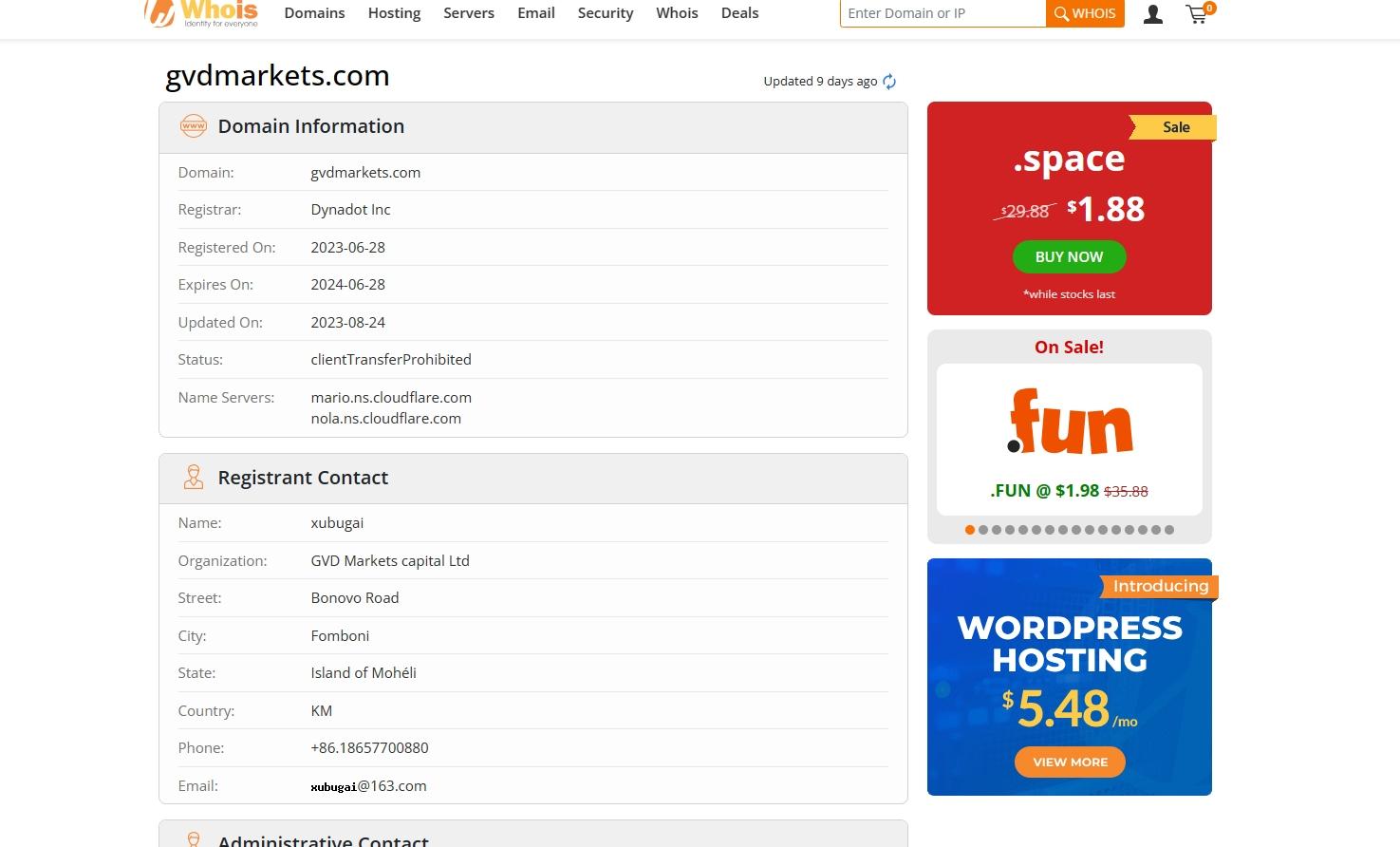Click the orange WHOIS search button
The width and height of the screenshot is (1400, 847).
(x=1085, y=13)
